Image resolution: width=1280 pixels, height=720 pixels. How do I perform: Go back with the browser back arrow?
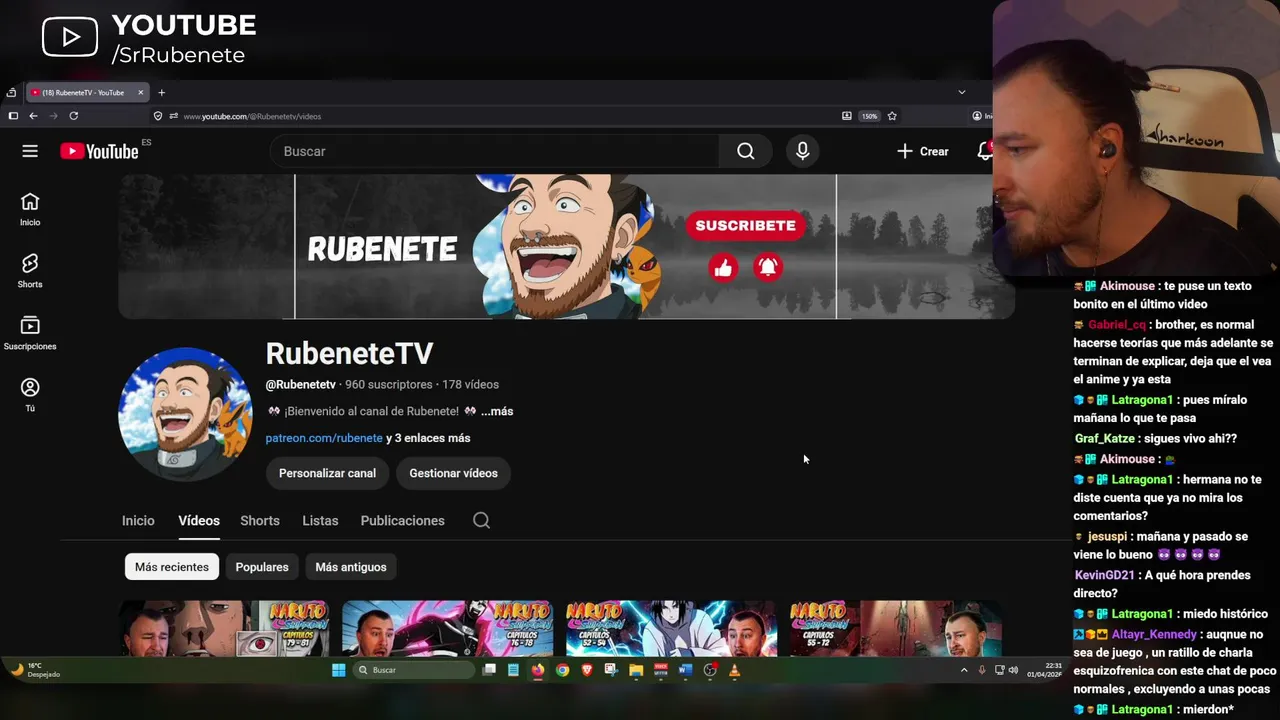pyautogui.click(x=33, y=116)
